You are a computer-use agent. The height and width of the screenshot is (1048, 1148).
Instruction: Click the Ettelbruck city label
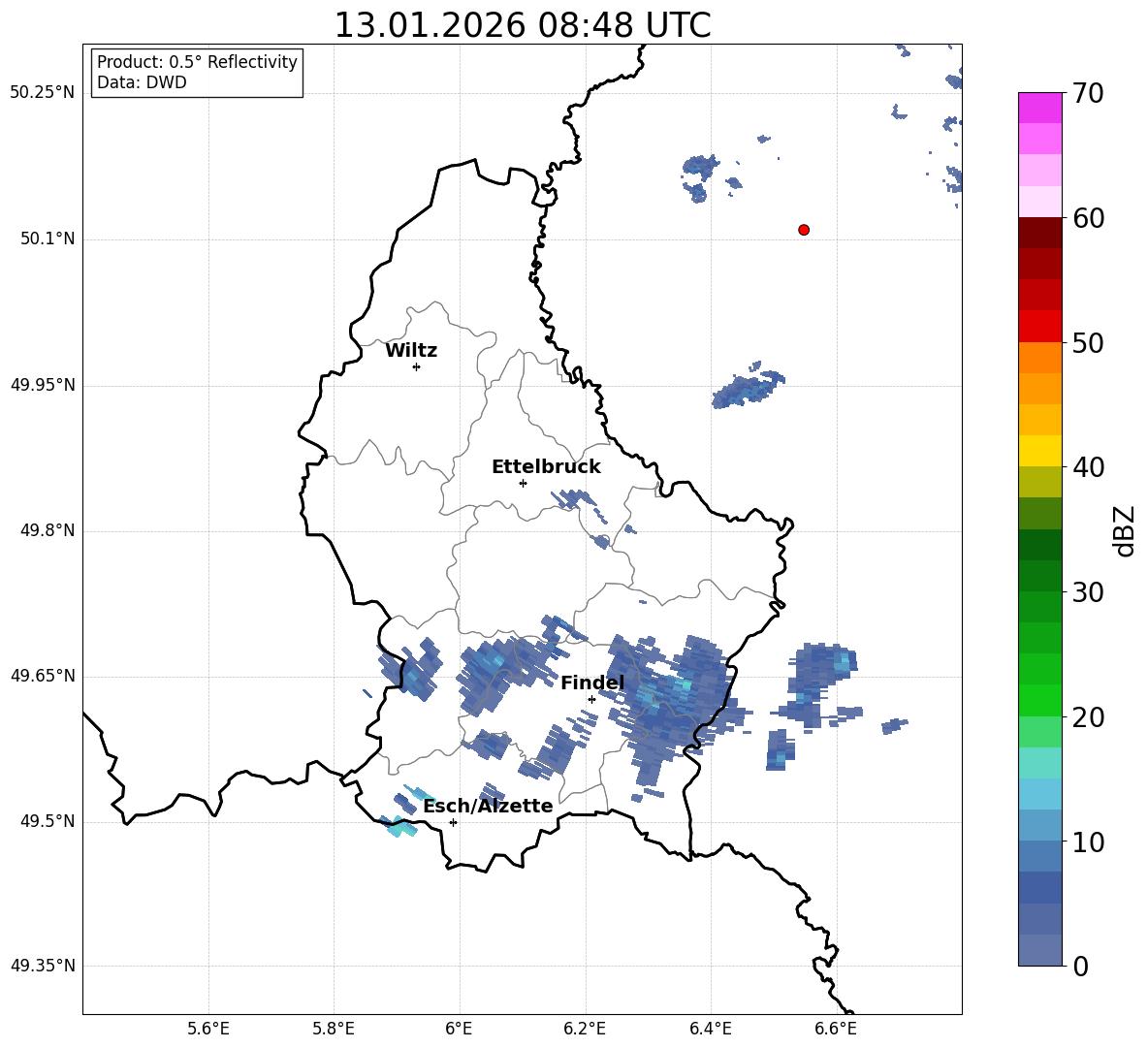coord(546,467)
